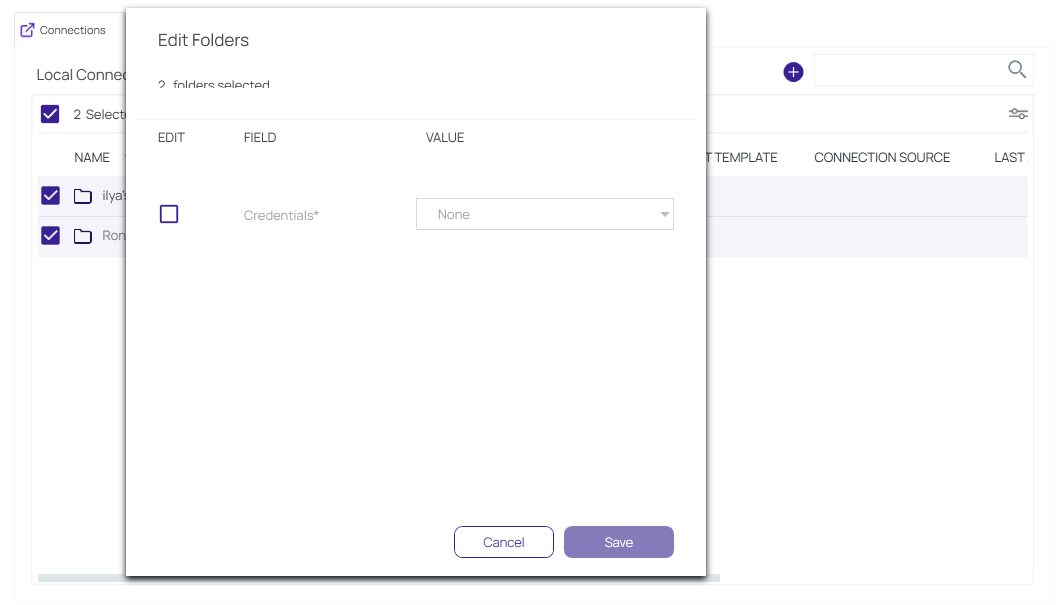1064x605 pixels.
Task: Click the plus icon to add connection
Action: point(793,72)
